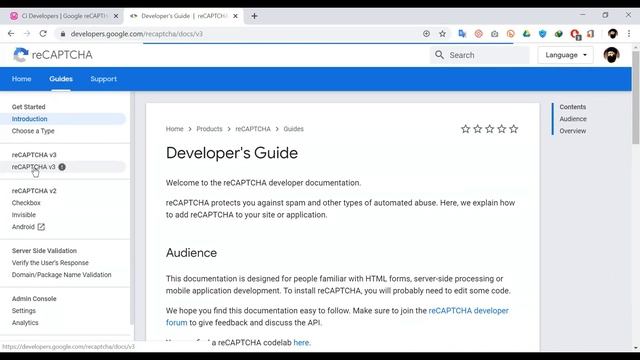Screen dimensions: 640x360
Task: Jump to Overview in contents
Action: pyautogui.click(x=573, y=131)
